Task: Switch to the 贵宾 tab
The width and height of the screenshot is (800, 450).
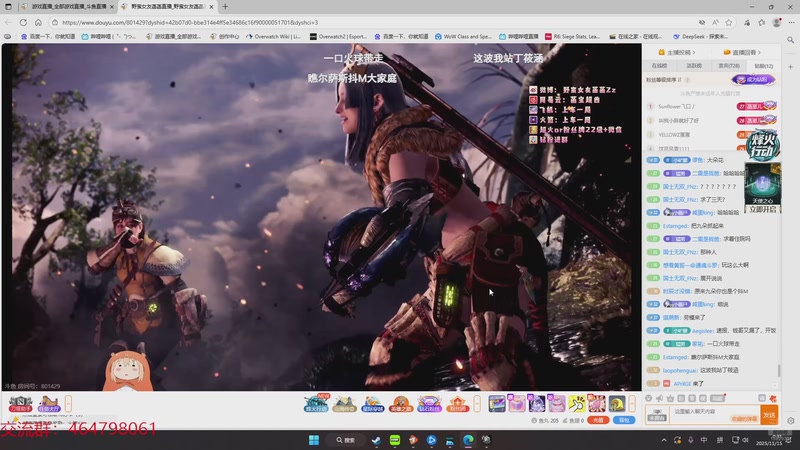Action: point(729,66)
